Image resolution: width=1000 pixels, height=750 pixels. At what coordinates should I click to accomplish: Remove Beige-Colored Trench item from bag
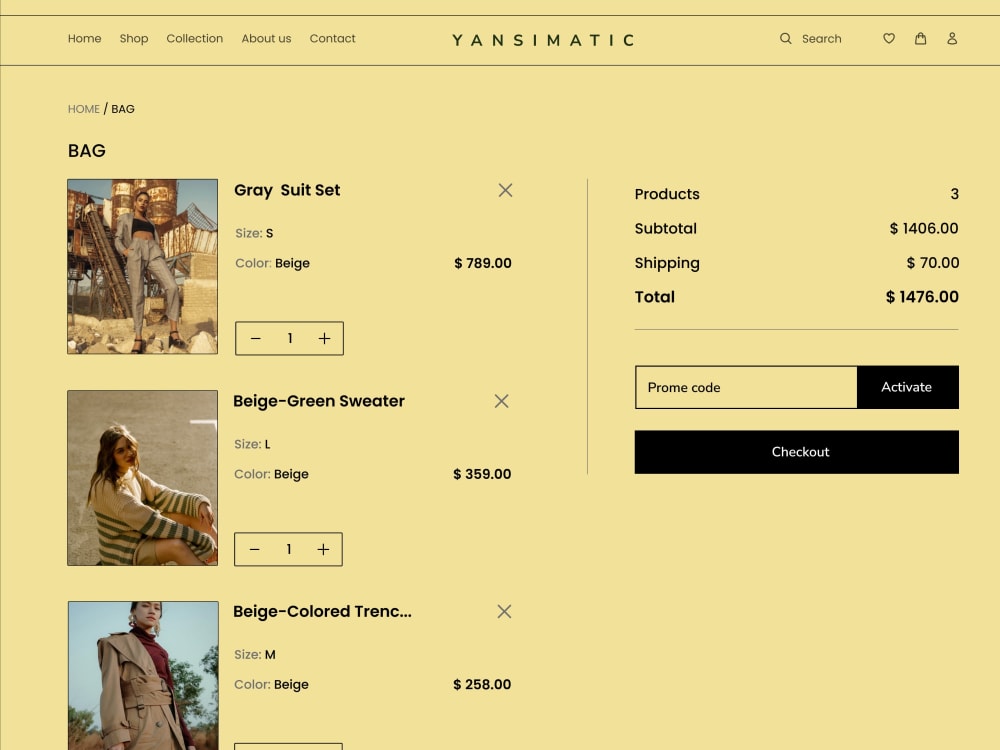(504, 611)
